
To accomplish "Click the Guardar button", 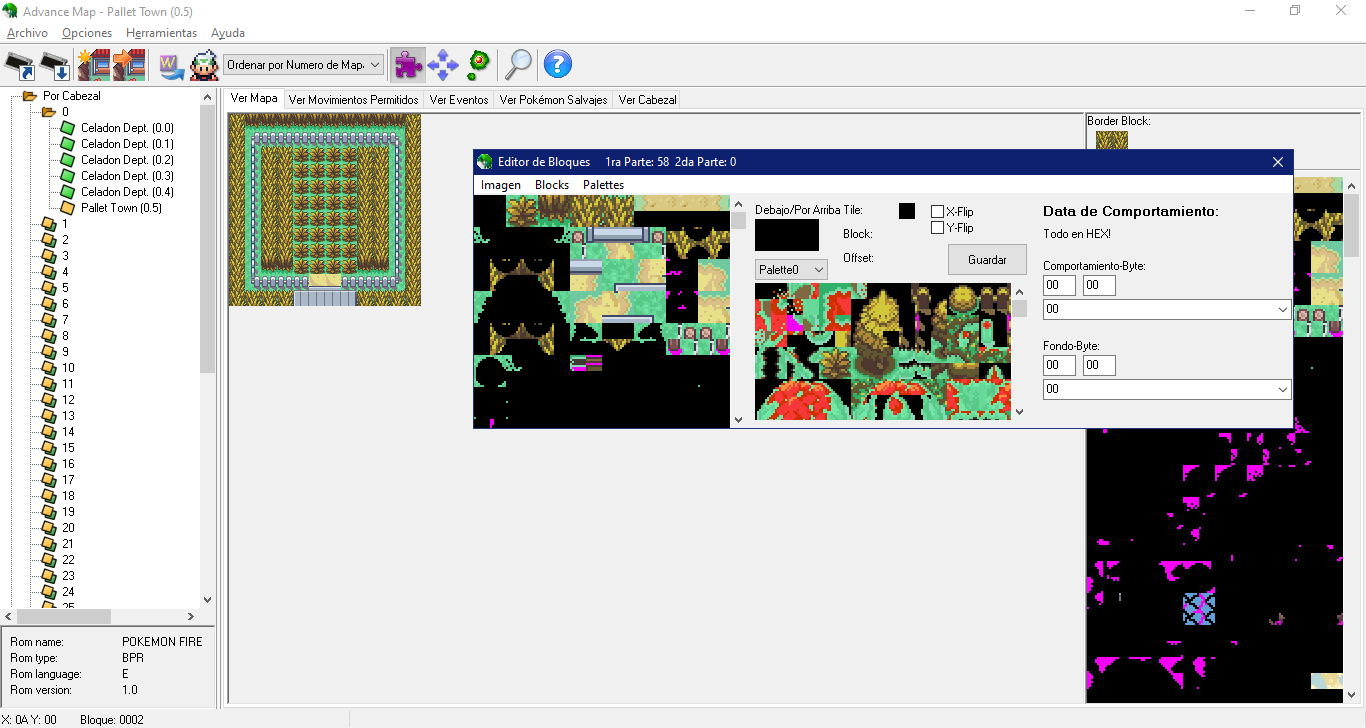I will tap(987, 260).
